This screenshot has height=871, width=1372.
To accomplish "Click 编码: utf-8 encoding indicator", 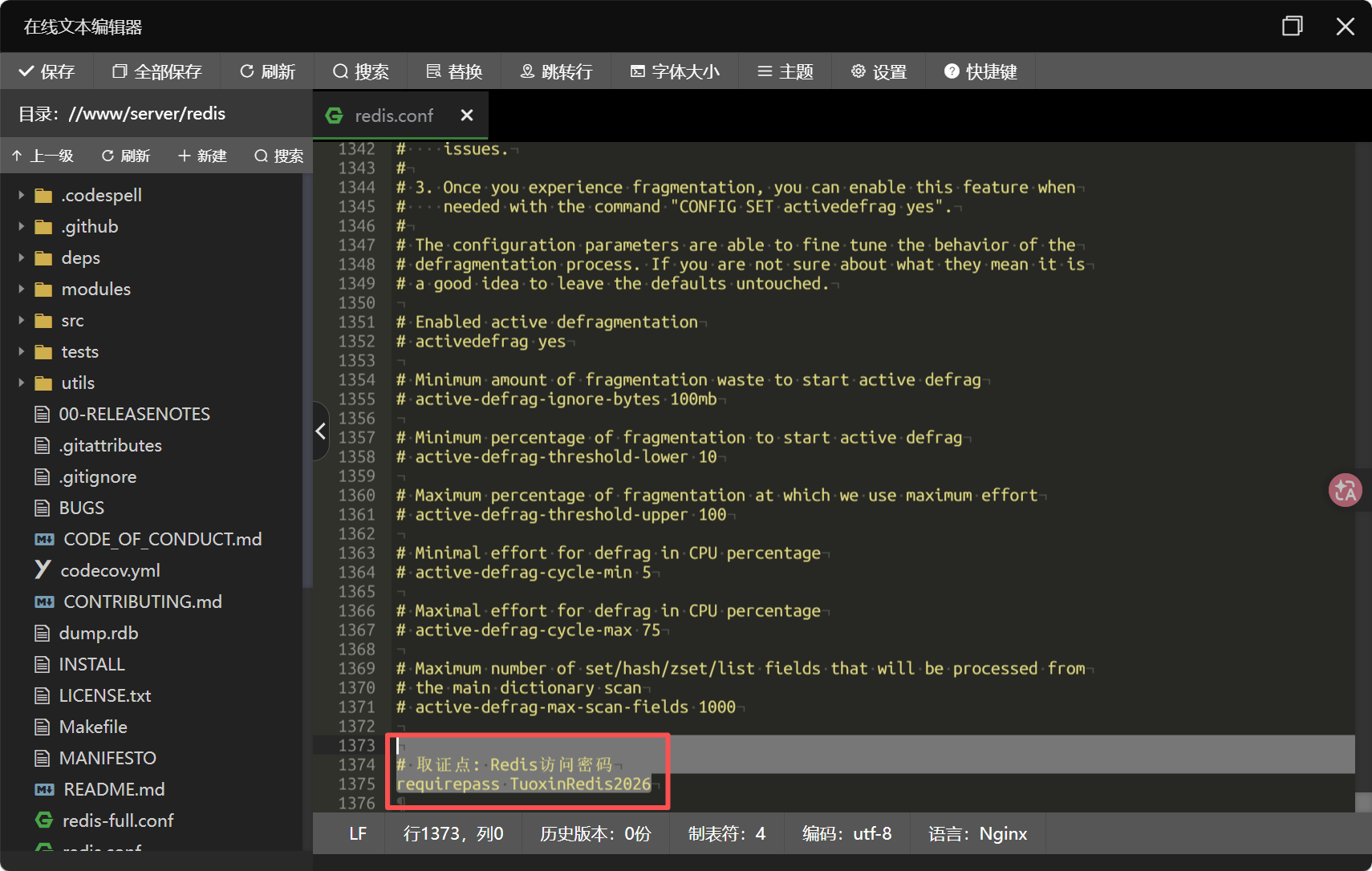I will (x=847, y=834).
